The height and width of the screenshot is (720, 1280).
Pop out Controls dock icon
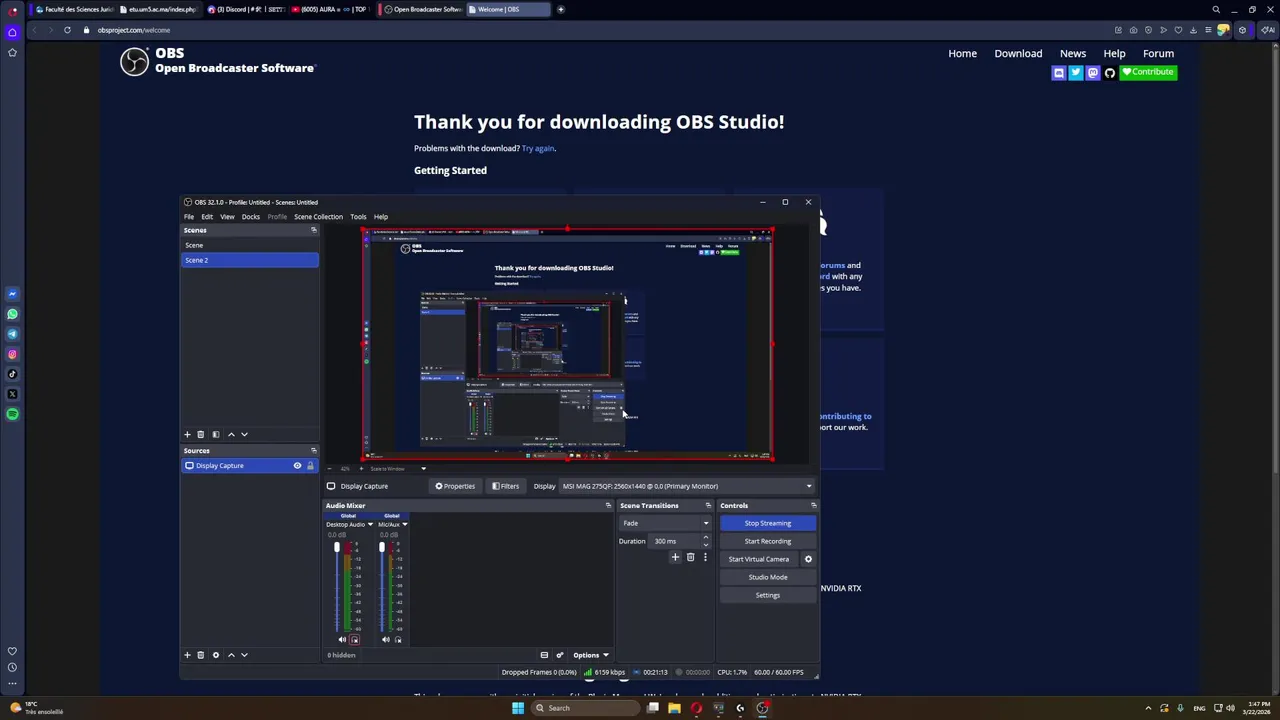click(813, 505)
